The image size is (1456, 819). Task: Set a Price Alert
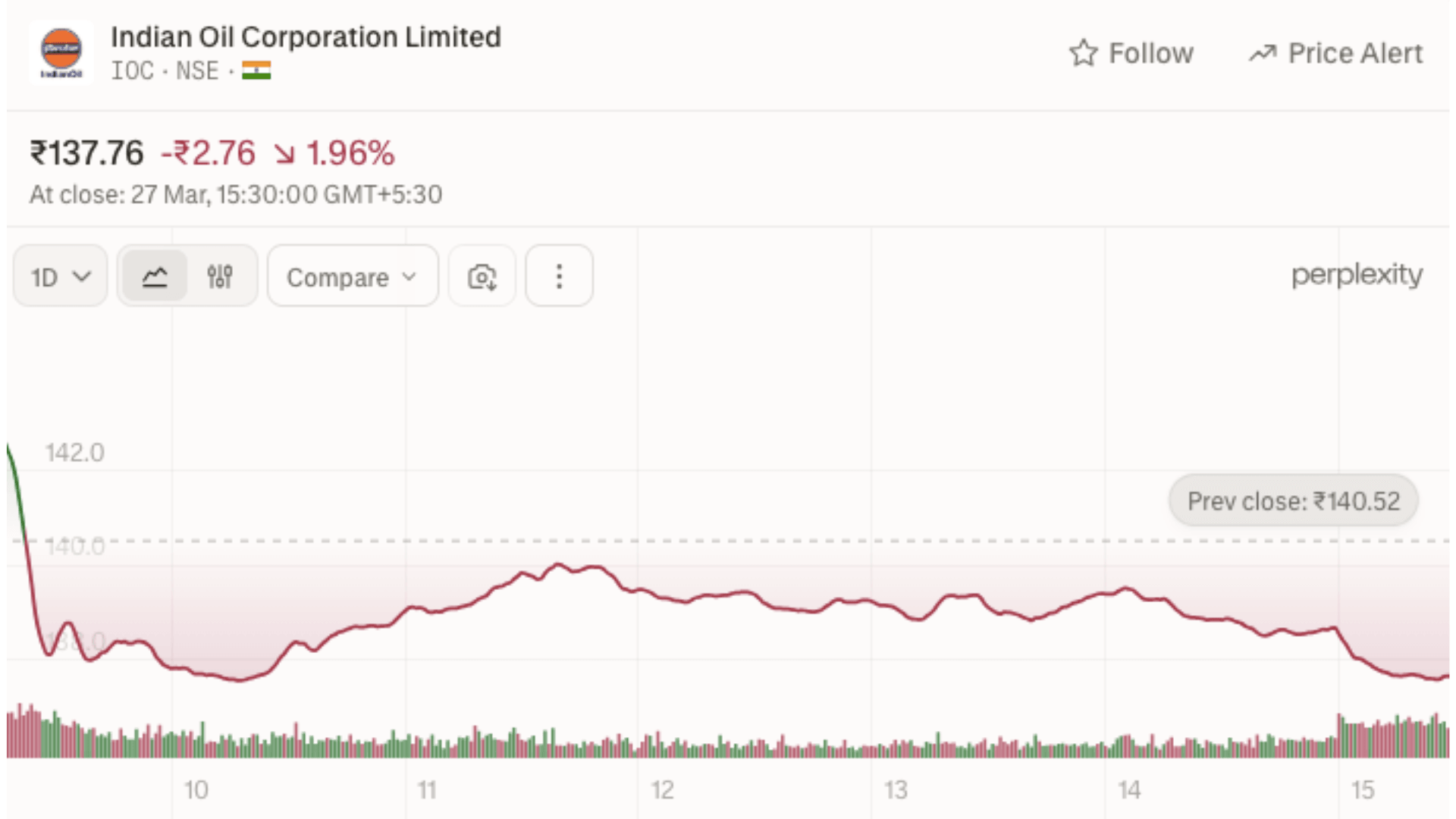tap(1354, 53)
